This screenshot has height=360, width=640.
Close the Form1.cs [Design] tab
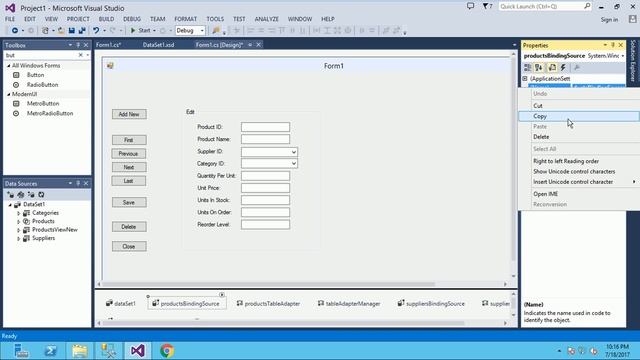tap(258, 45)
